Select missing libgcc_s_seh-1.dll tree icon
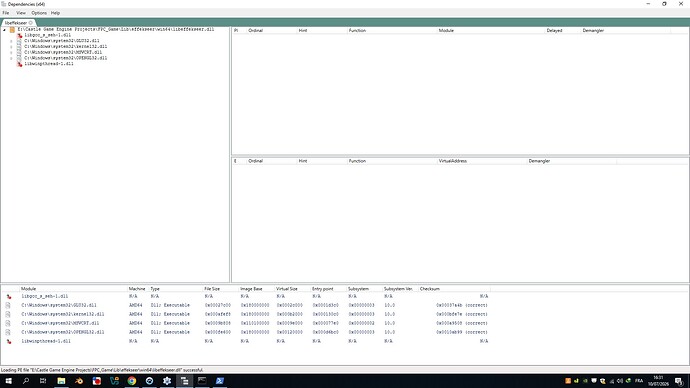This screenshot has height=388, width=690. [19, 35]
